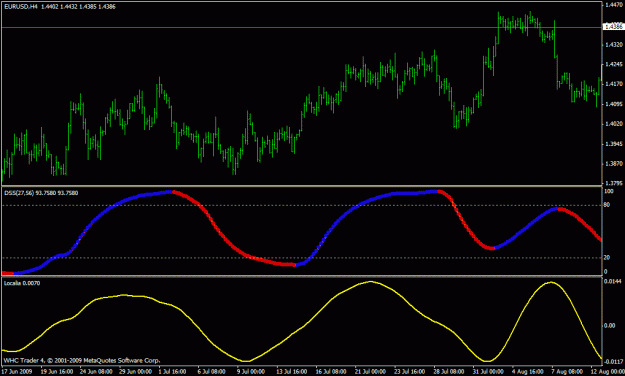
Task: Click the 20 level on DSS scale
Action: (607, 258)
